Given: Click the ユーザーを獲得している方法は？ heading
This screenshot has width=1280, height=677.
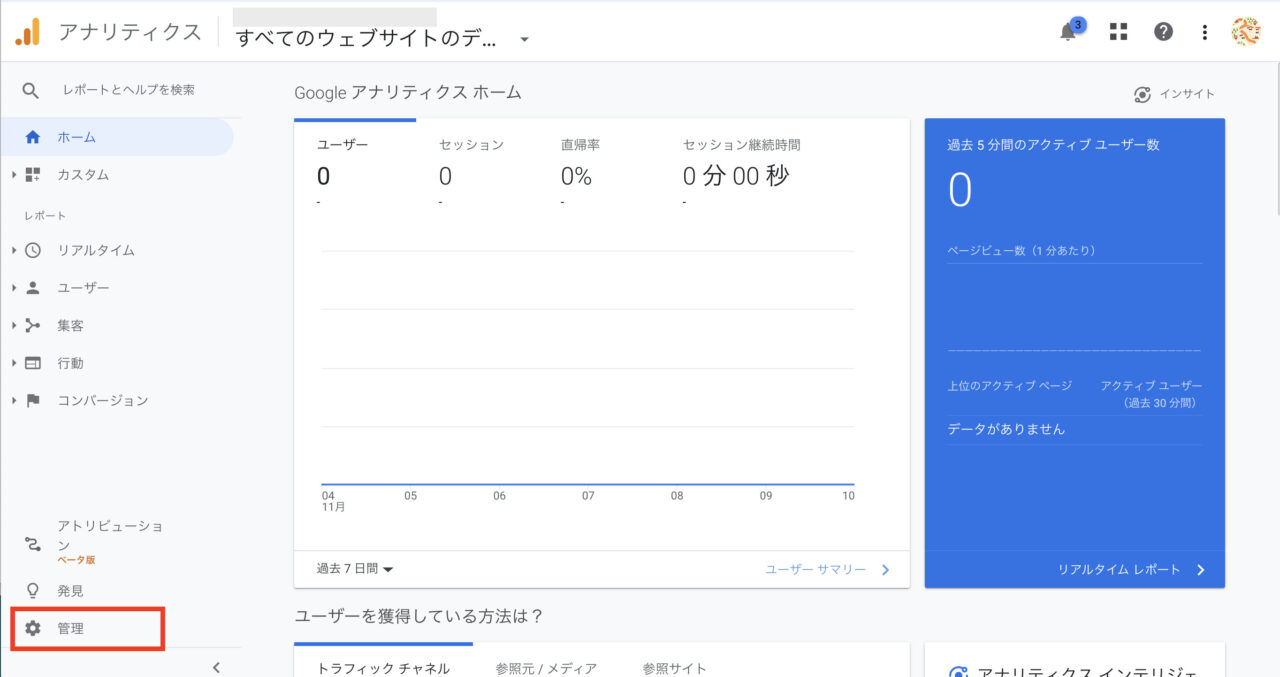Looking at the screenshot, I should [x=419, y=616].
